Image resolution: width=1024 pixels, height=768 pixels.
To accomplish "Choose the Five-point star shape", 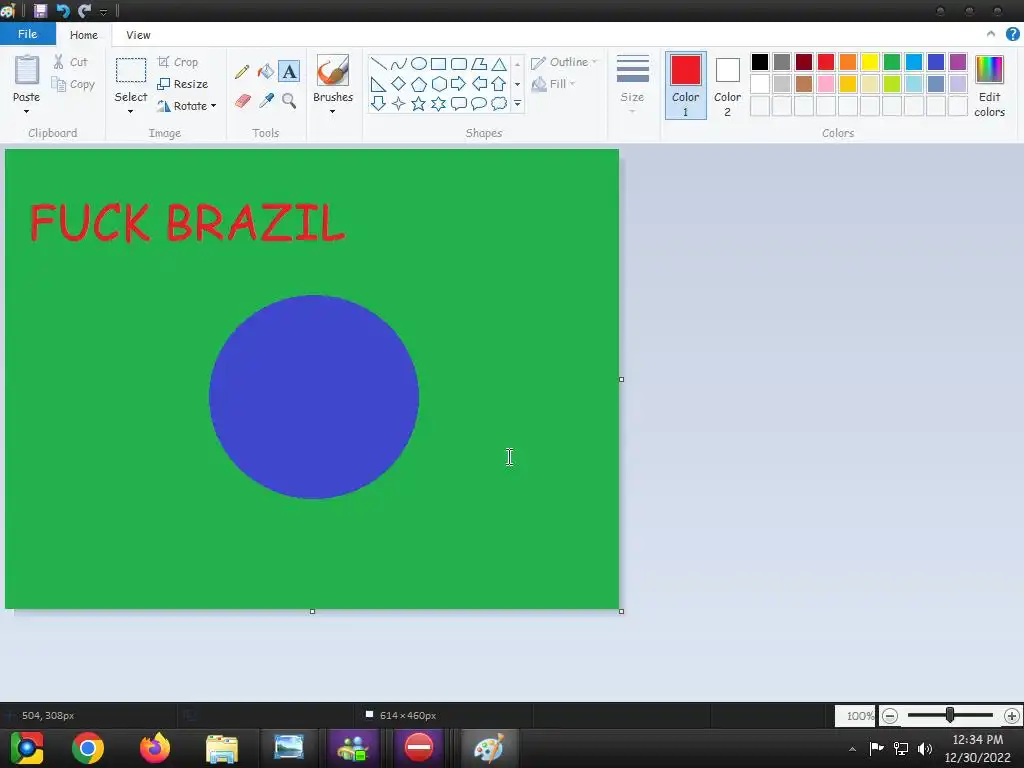I will (419, 103).
